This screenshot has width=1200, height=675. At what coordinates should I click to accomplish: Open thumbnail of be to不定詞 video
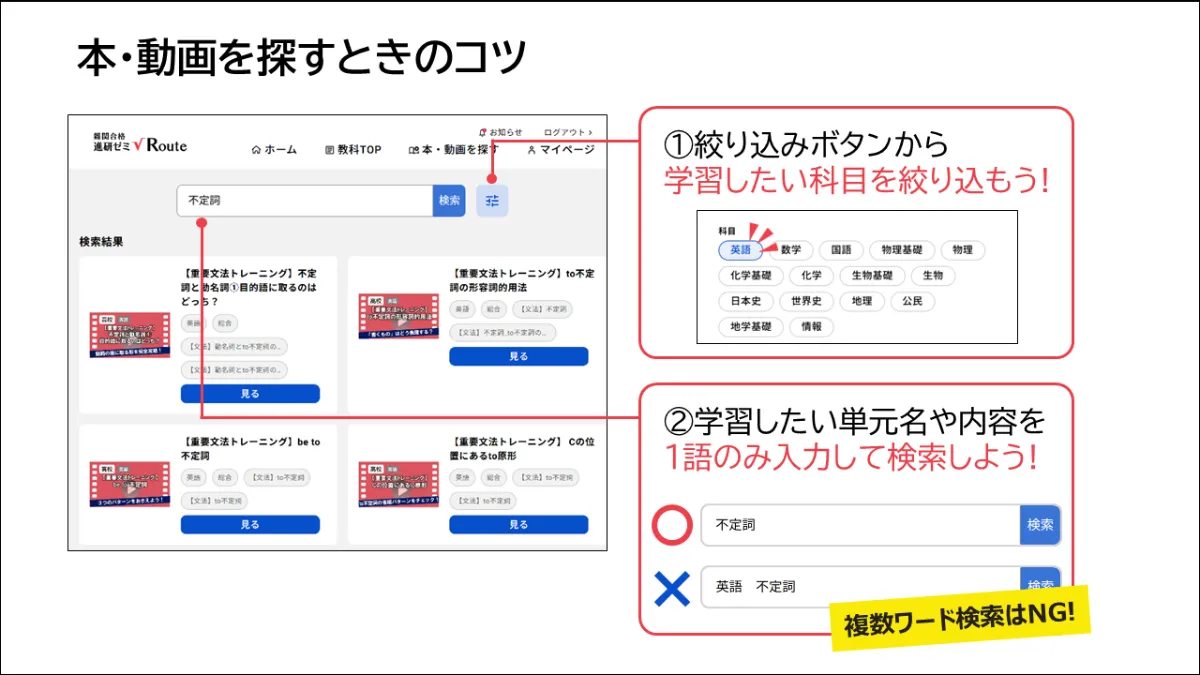130,486
